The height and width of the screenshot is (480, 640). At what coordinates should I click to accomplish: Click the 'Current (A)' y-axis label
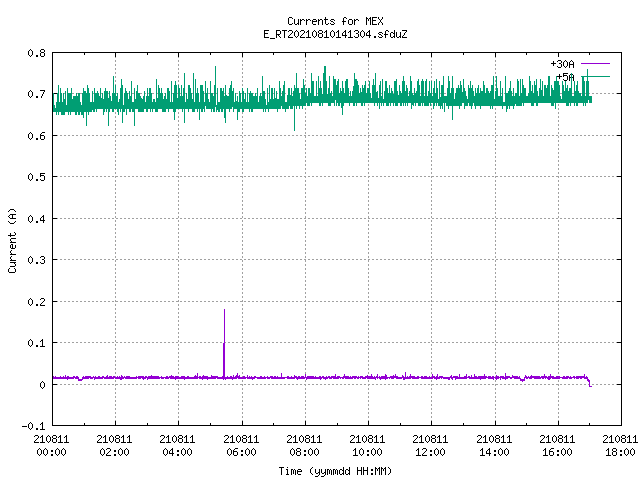pos(12,241)
